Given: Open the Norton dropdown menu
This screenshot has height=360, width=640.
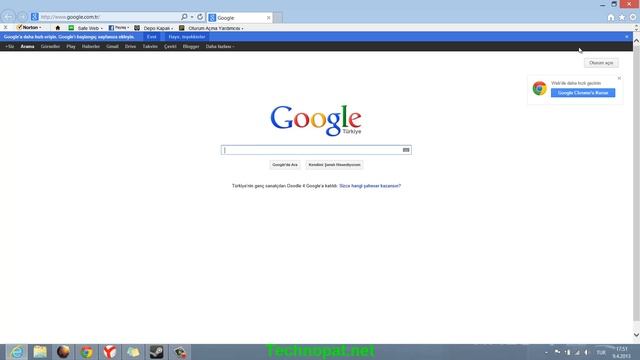Looking at the screenshot, I should [x=29, y=27].
